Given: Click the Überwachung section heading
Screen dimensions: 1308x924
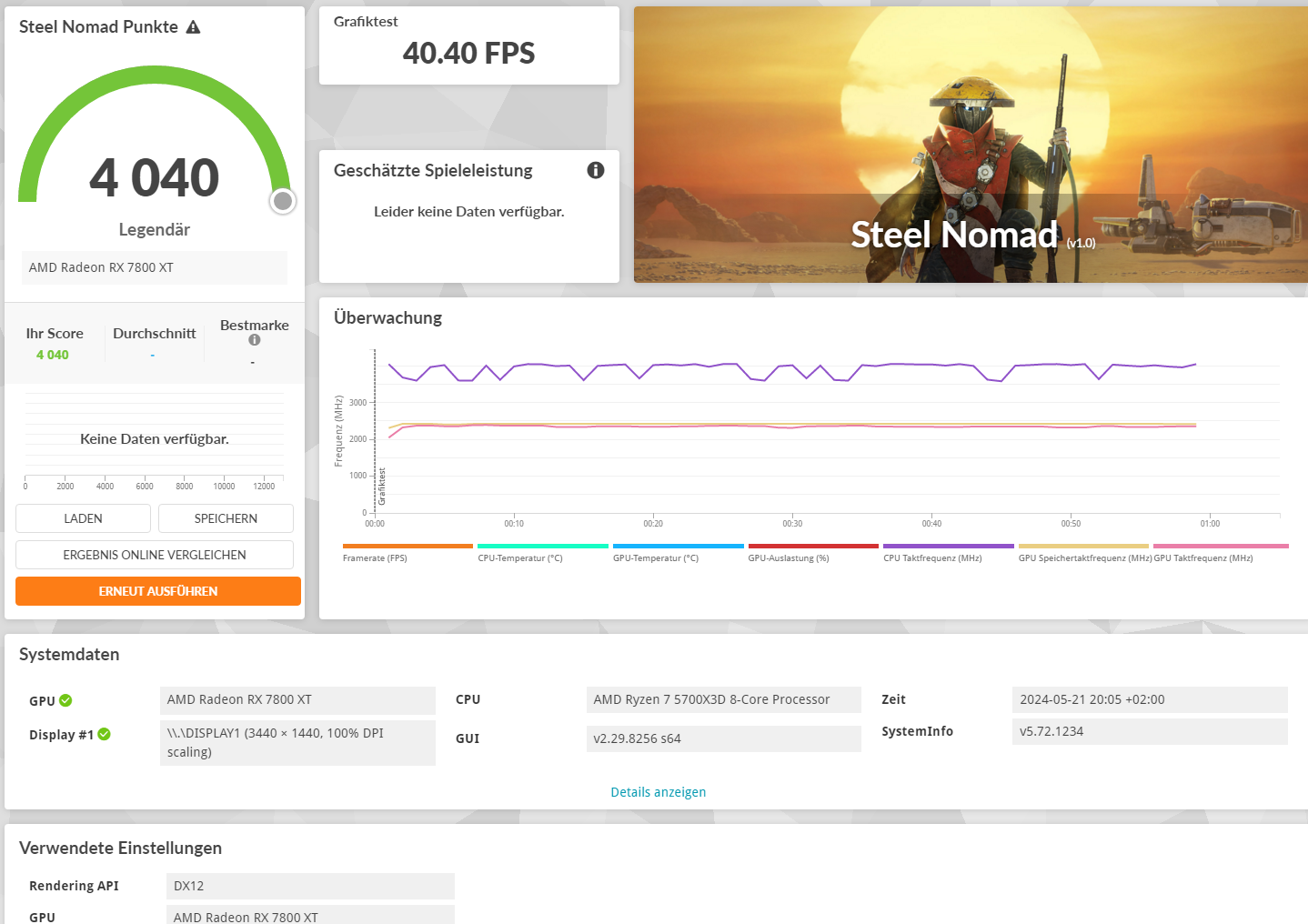Looking at the screenshot, I should point(388,317).
